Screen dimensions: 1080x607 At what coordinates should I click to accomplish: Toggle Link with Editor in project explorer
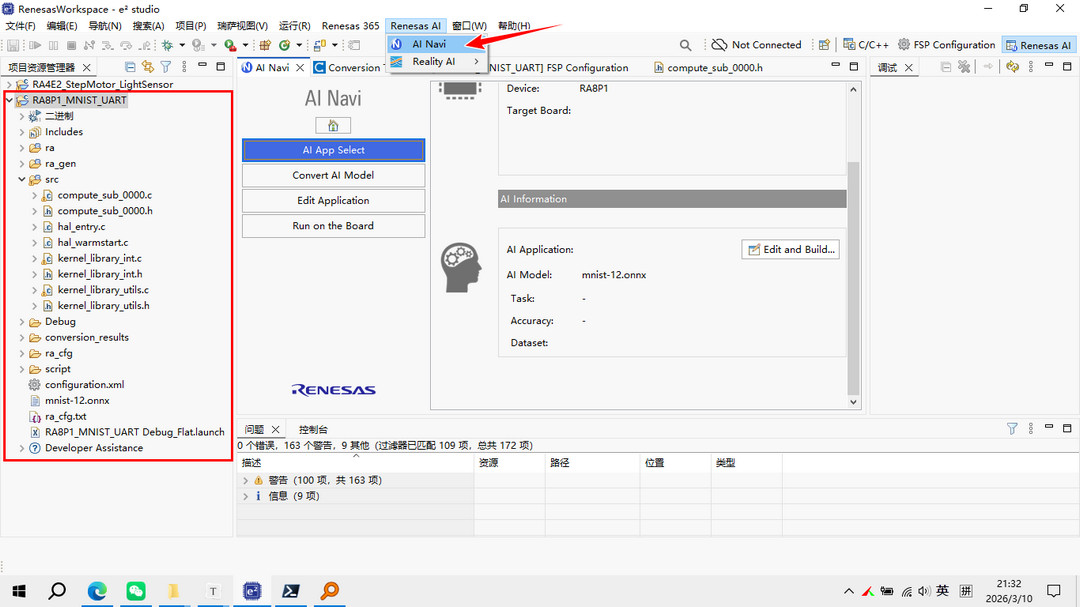pos(147,67)
